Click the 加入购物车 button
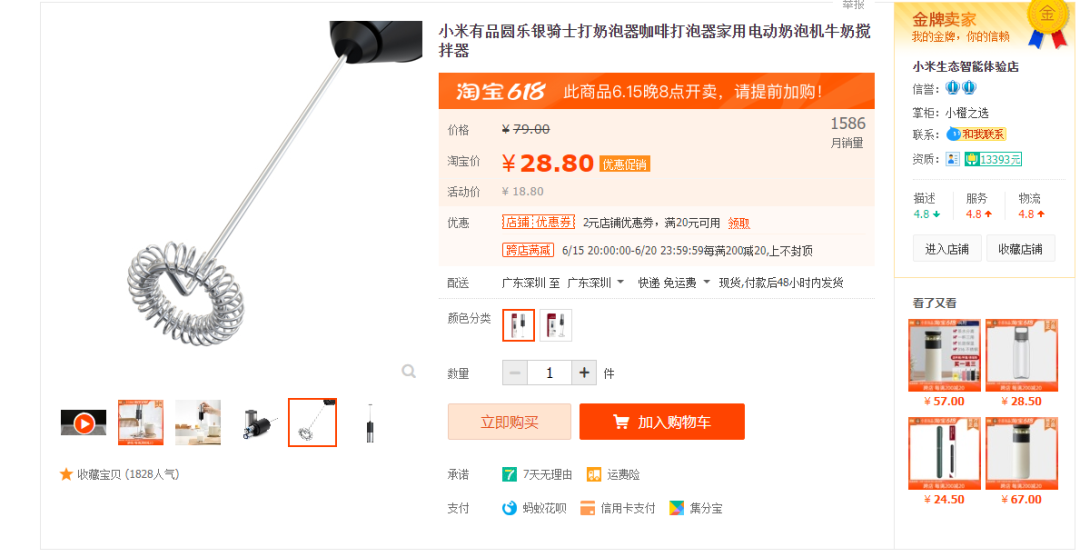 click(x=662, y=421)
